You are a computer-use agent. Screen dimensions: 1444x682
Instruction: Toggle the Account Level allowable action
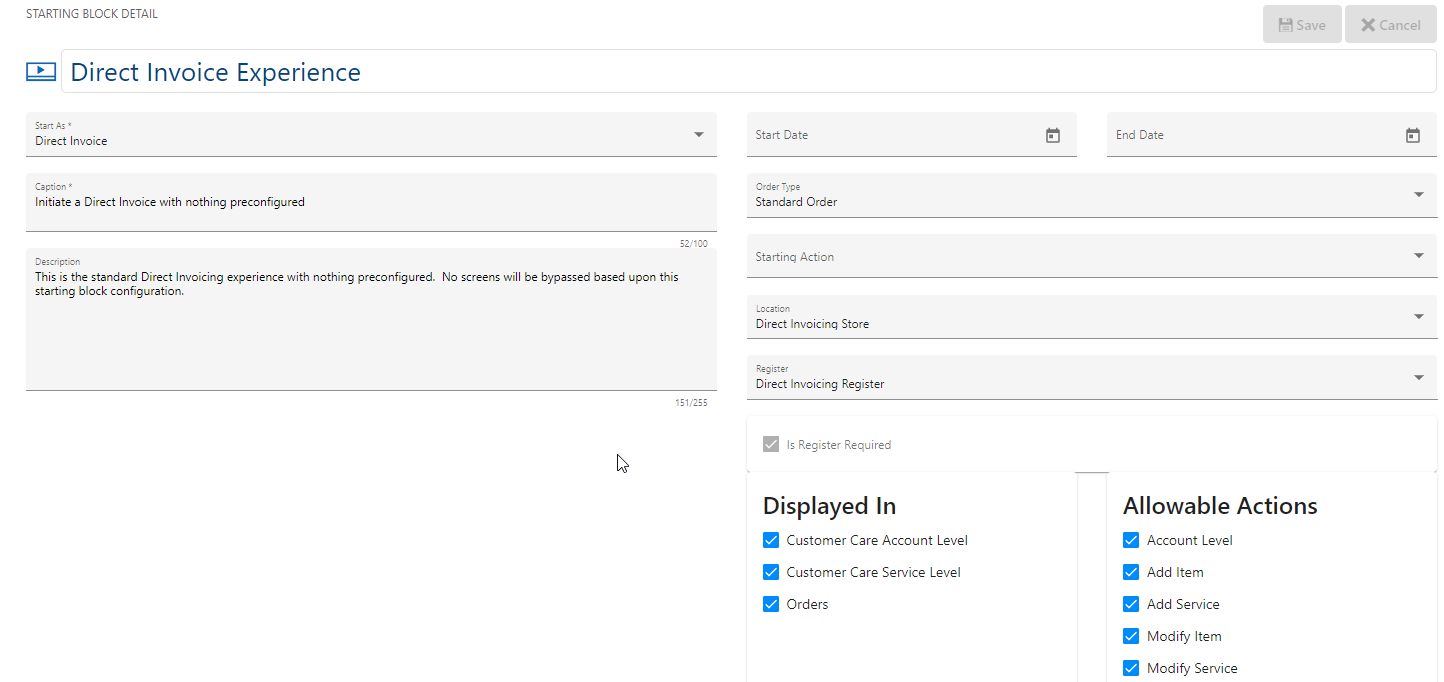(x=1131, y=540)
